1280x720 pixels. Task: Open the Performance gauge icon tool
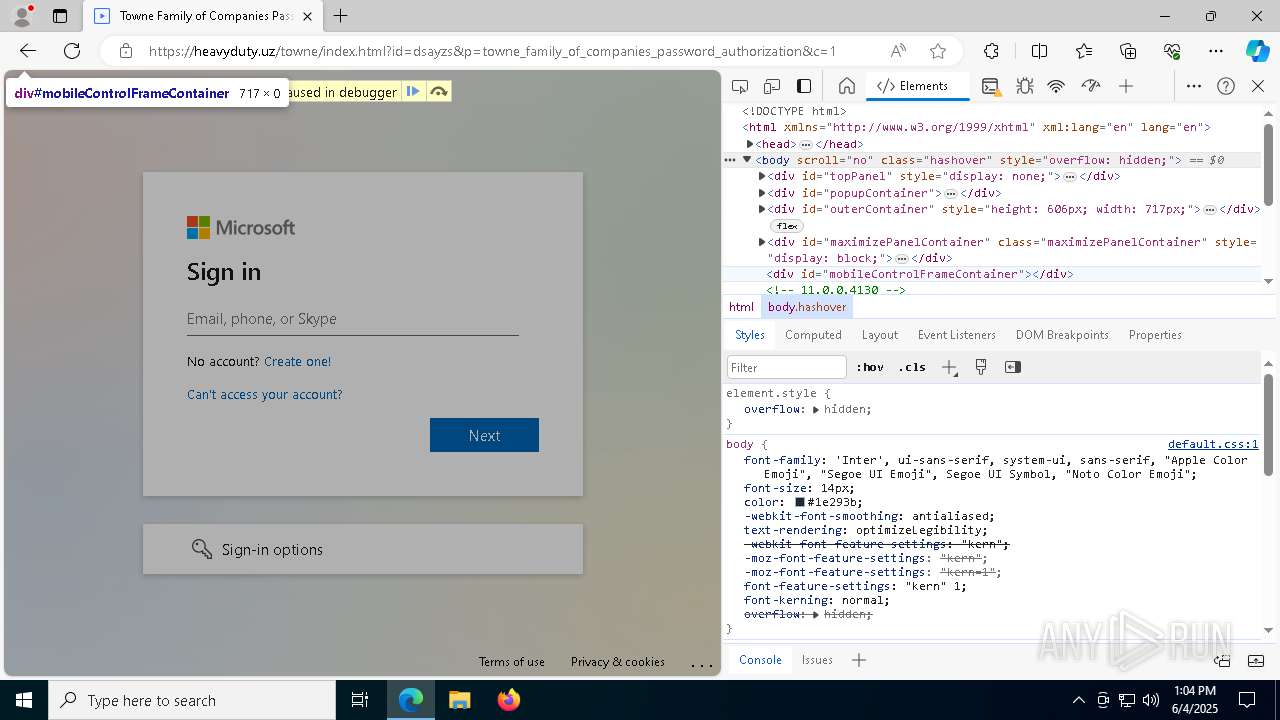pyautogui.click(x=1091, y=86)
